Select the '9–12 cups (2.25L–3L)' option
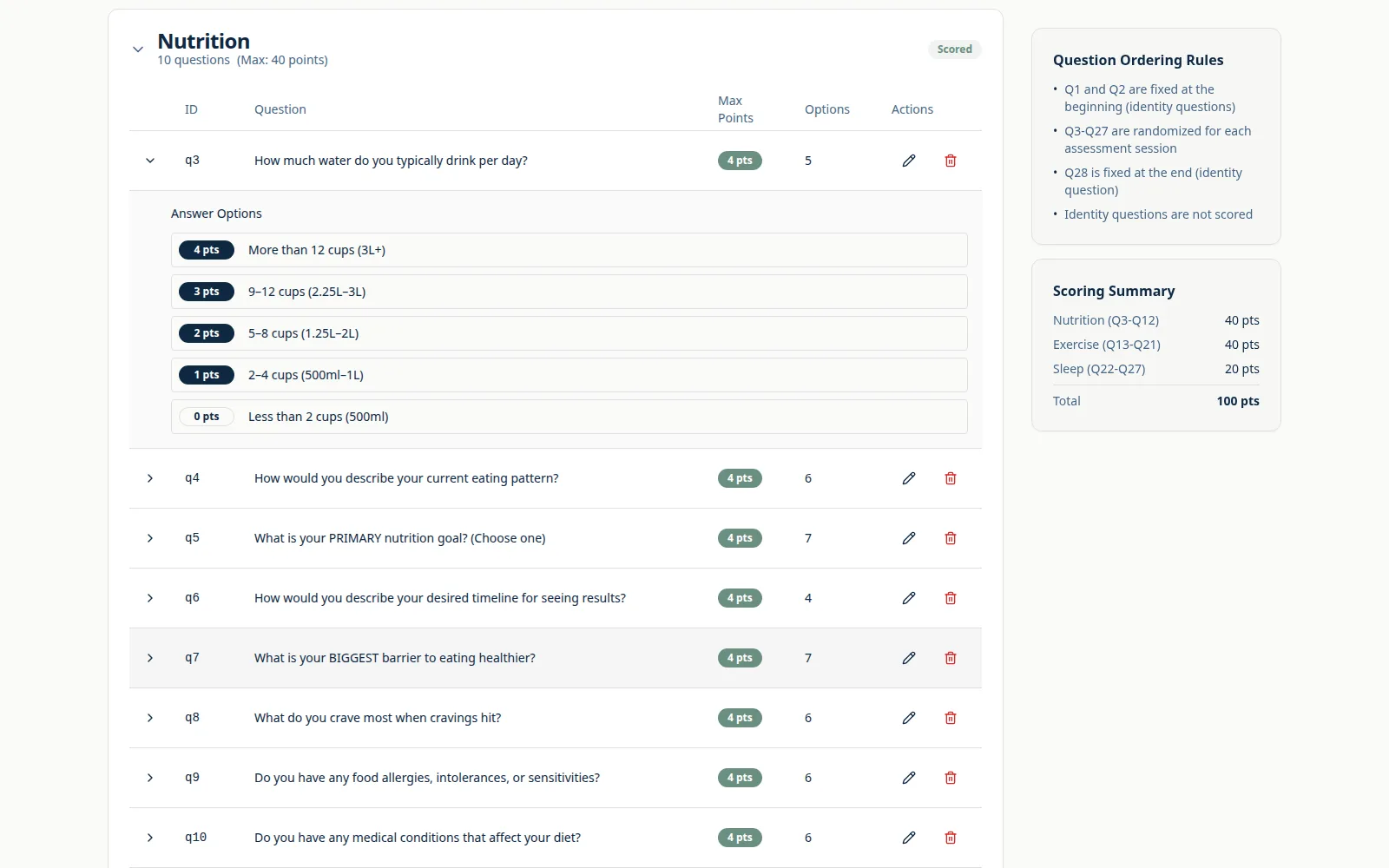The height and width of the screenshot is (868, 1389). 569,292
